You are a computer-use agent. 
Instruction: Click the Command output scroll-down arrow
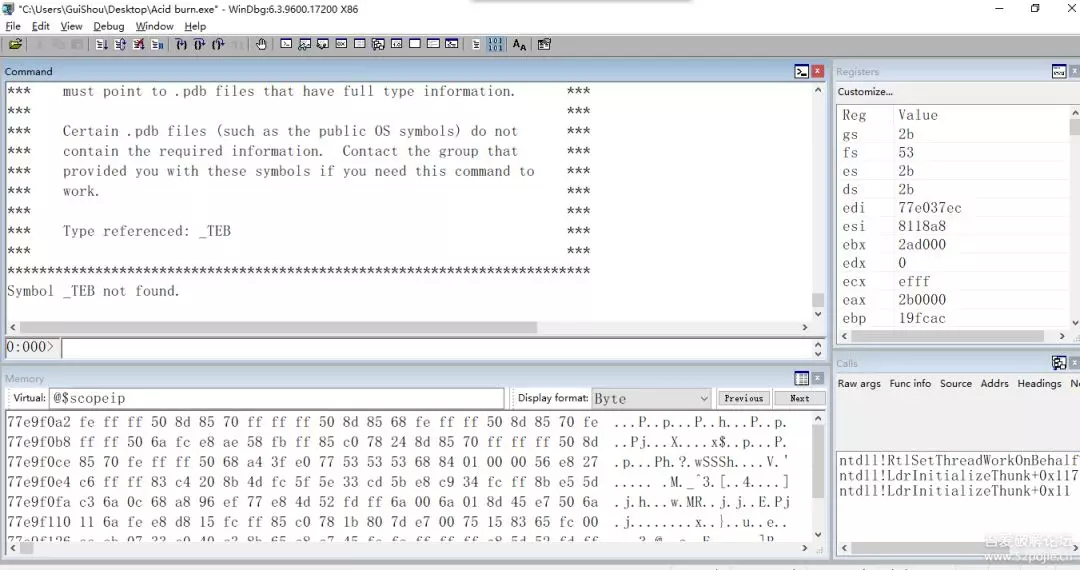[818, 314]
